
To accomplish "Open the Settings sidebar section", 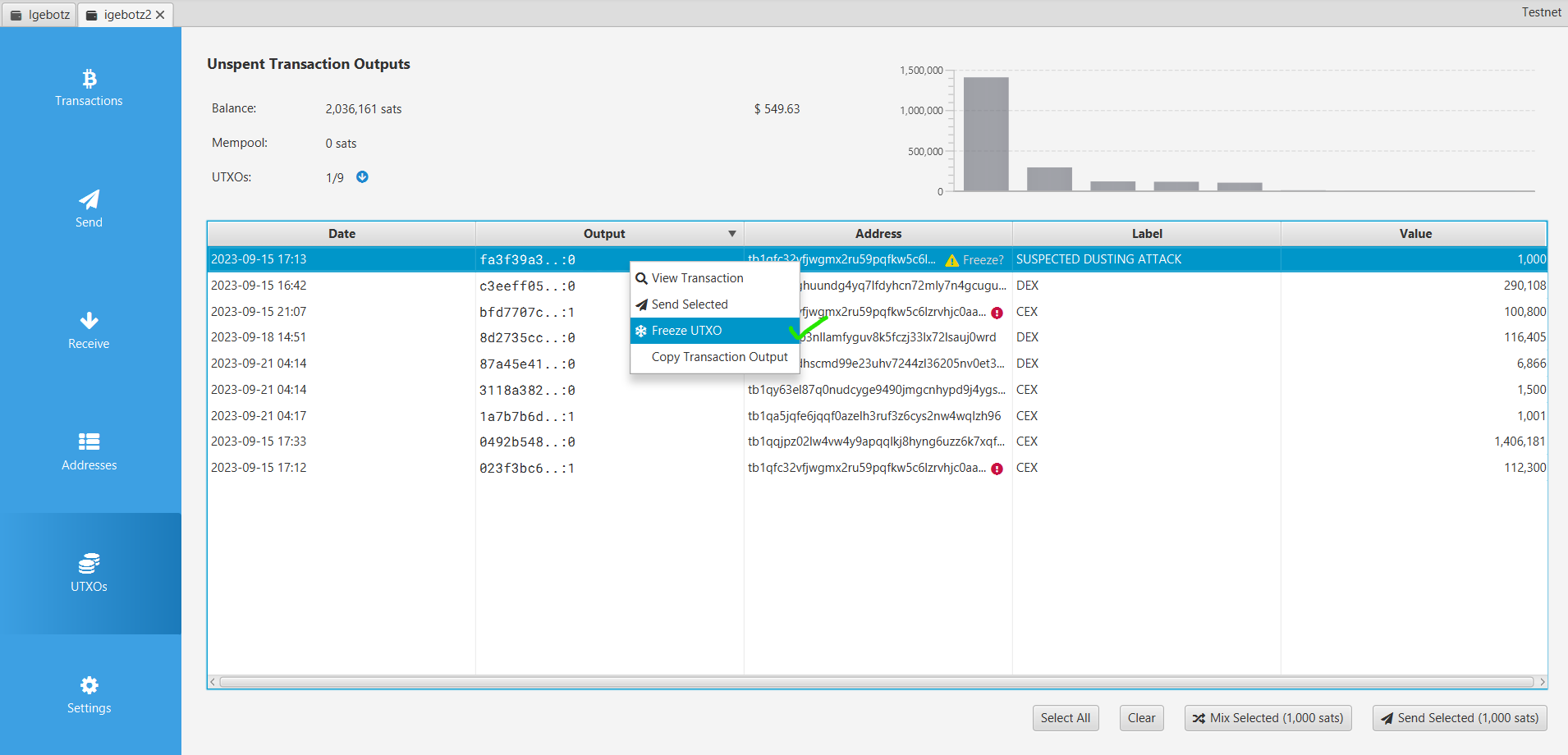I will (89, 695).
